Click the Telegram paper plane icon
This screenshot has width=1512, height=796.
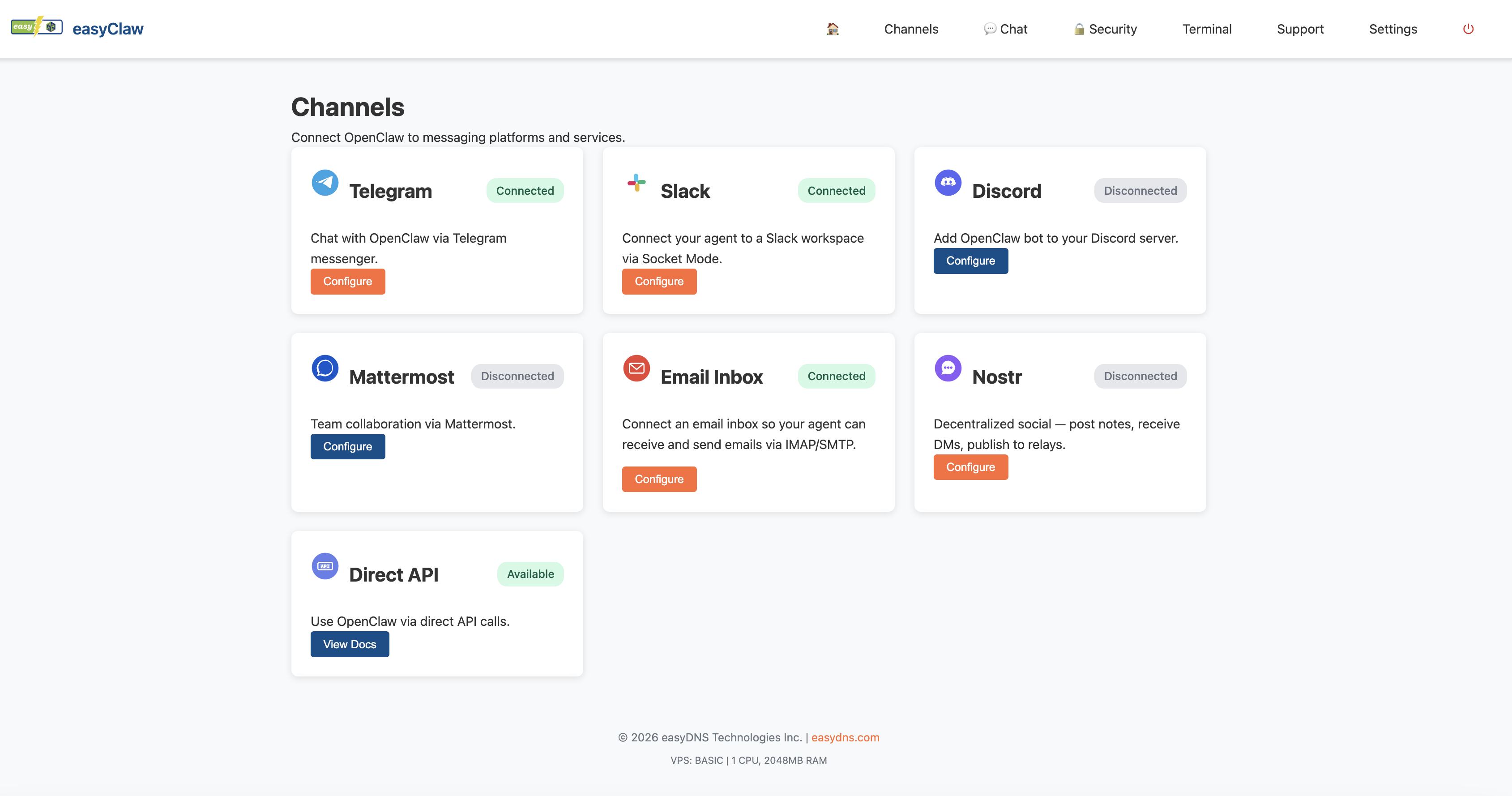point(325,183)
